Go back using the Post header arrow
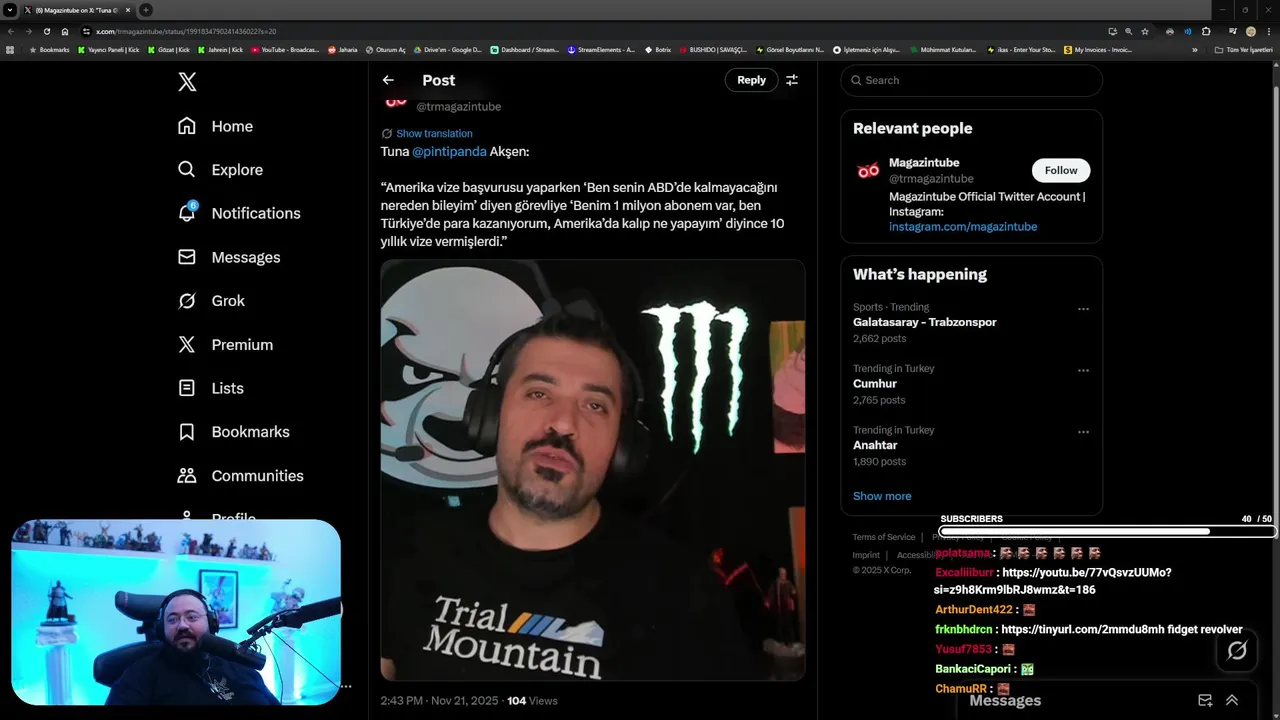This screenshot has height=720, width=1280. pyautogui.click(x=388, y=80)
